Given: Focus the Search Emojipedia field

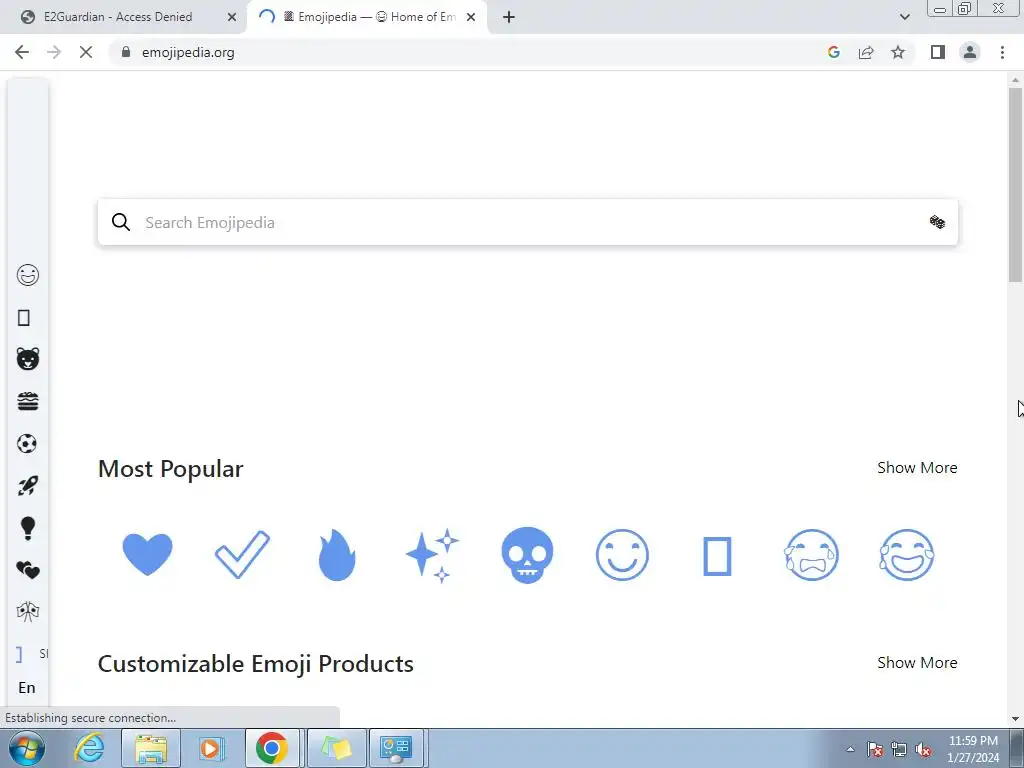Looking at the screenshot, I should [528, 222].
